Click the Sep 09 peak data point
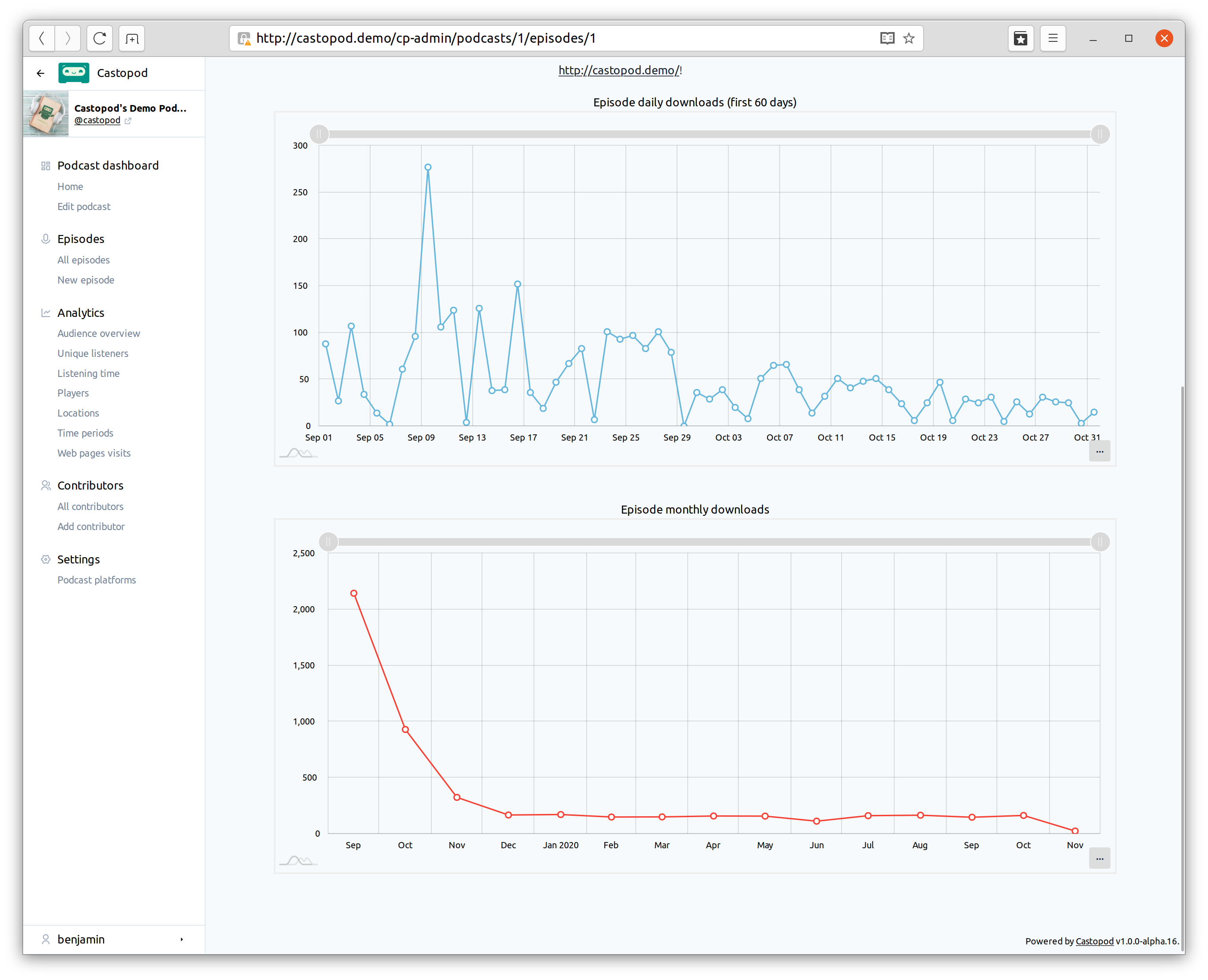The image size is (1208, 980). tap(428, 167)
